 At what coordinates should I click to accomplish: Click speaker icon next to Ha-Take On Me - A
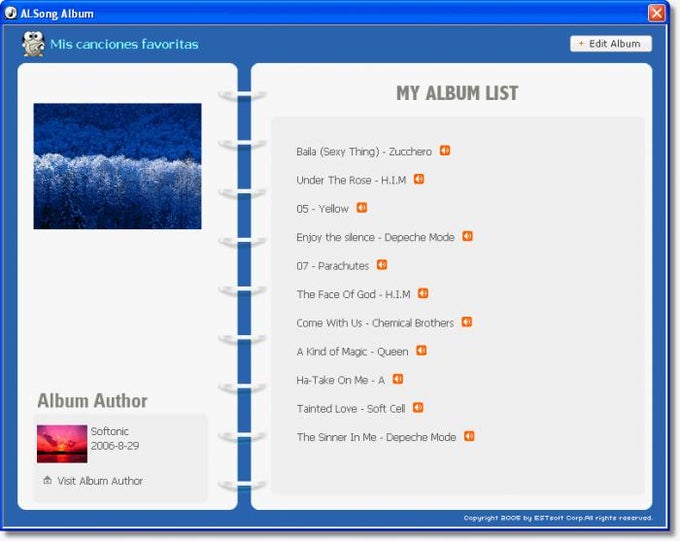point(398,379)
